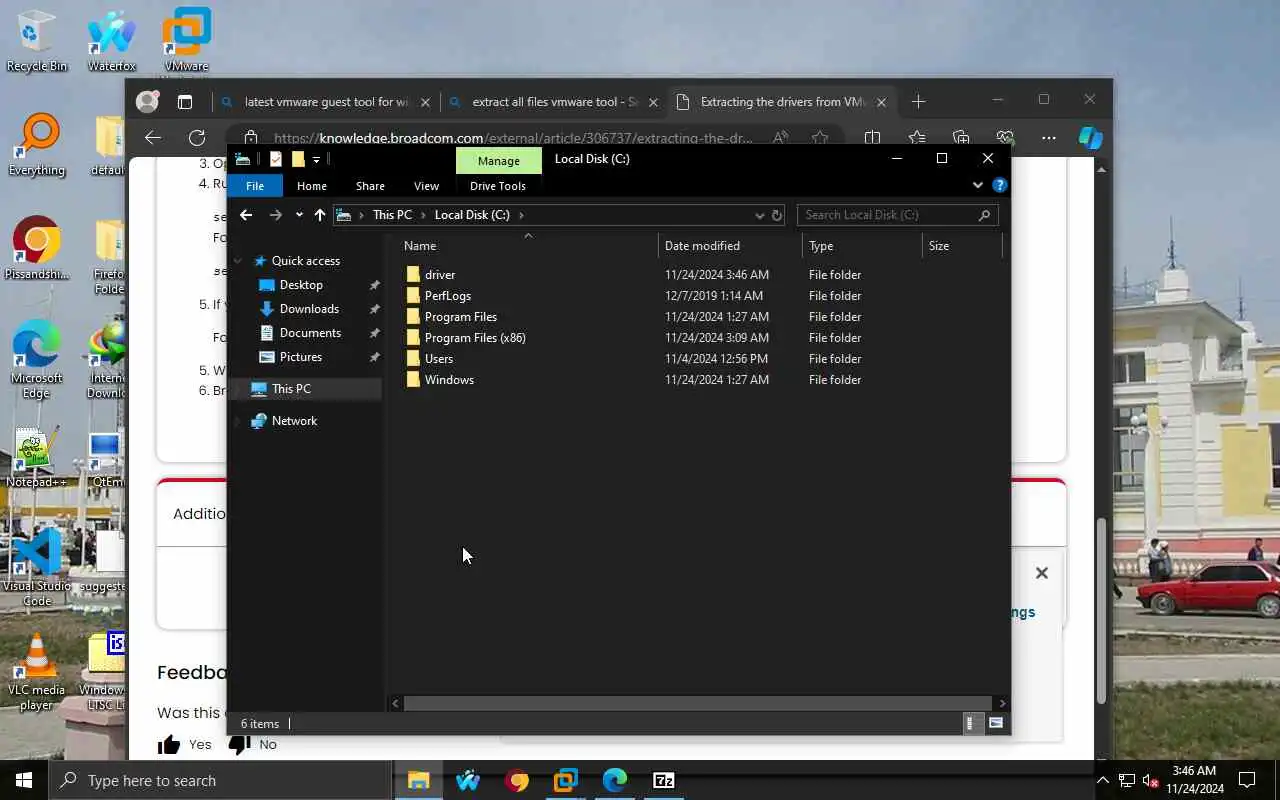Open new tab in Edge with plus button
This screenshot has width=1280, height=800.
click(919, 101)
